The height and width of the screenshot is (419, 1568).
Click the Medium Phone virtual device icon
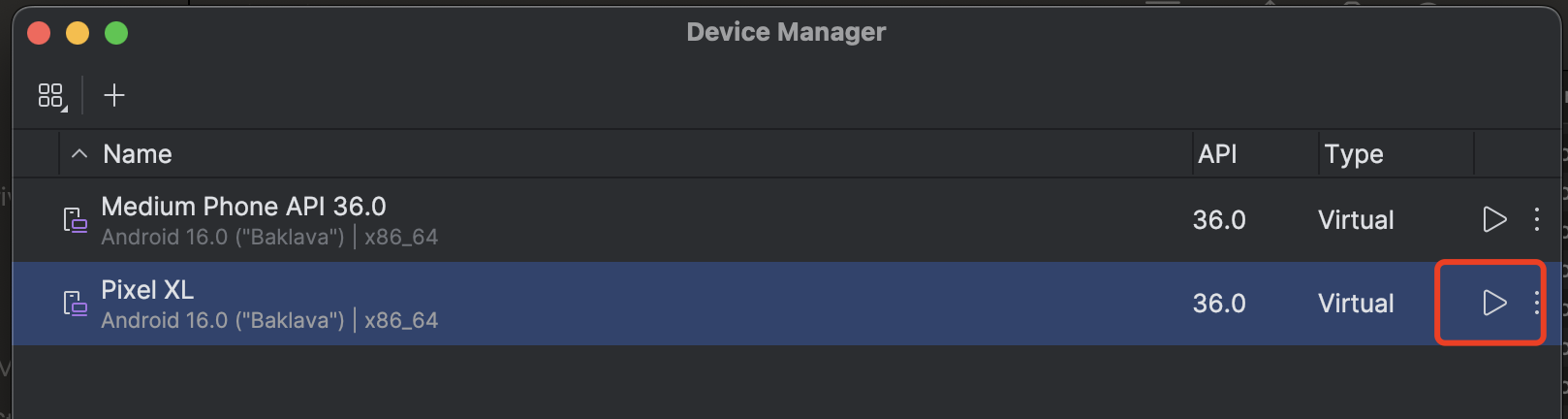[75, 220]
